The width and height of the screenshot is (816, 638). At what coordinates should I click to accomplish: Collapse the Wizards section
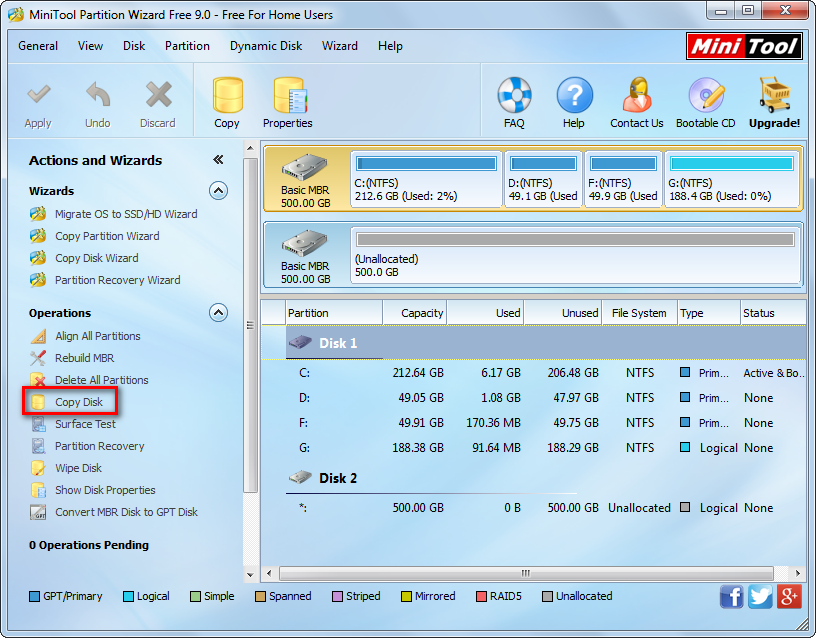(219, 191)
